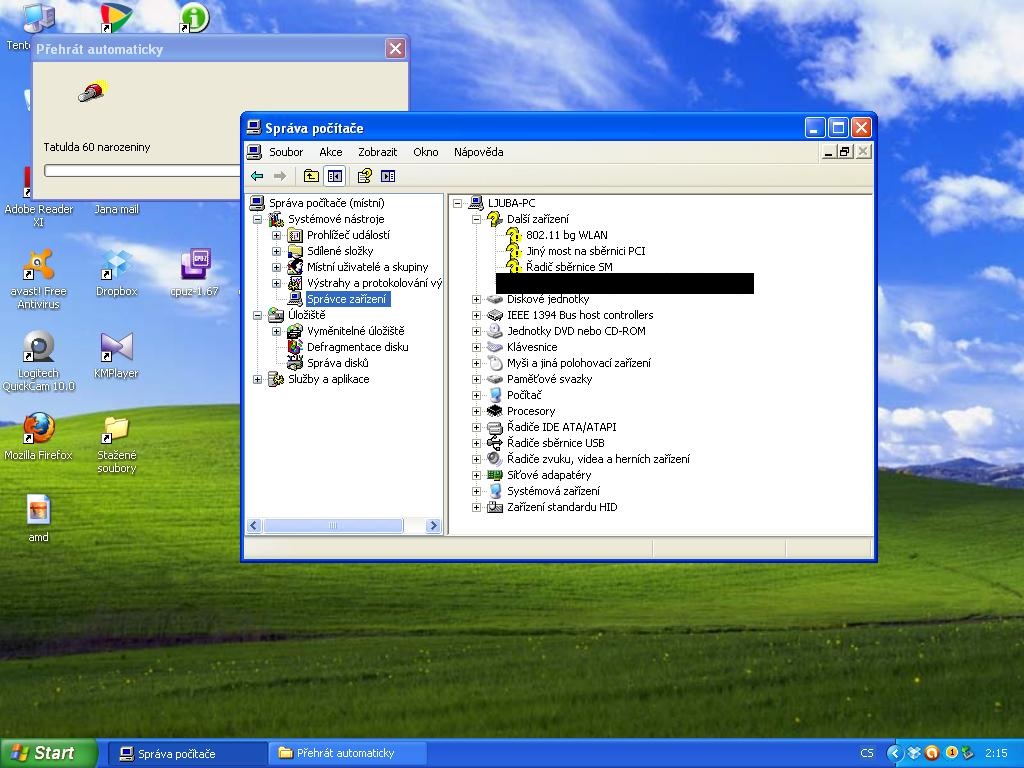Expand the Klávesnice category
This screenshot has width=1024, height=768.
pyautogui.click(x=477, y=347)
